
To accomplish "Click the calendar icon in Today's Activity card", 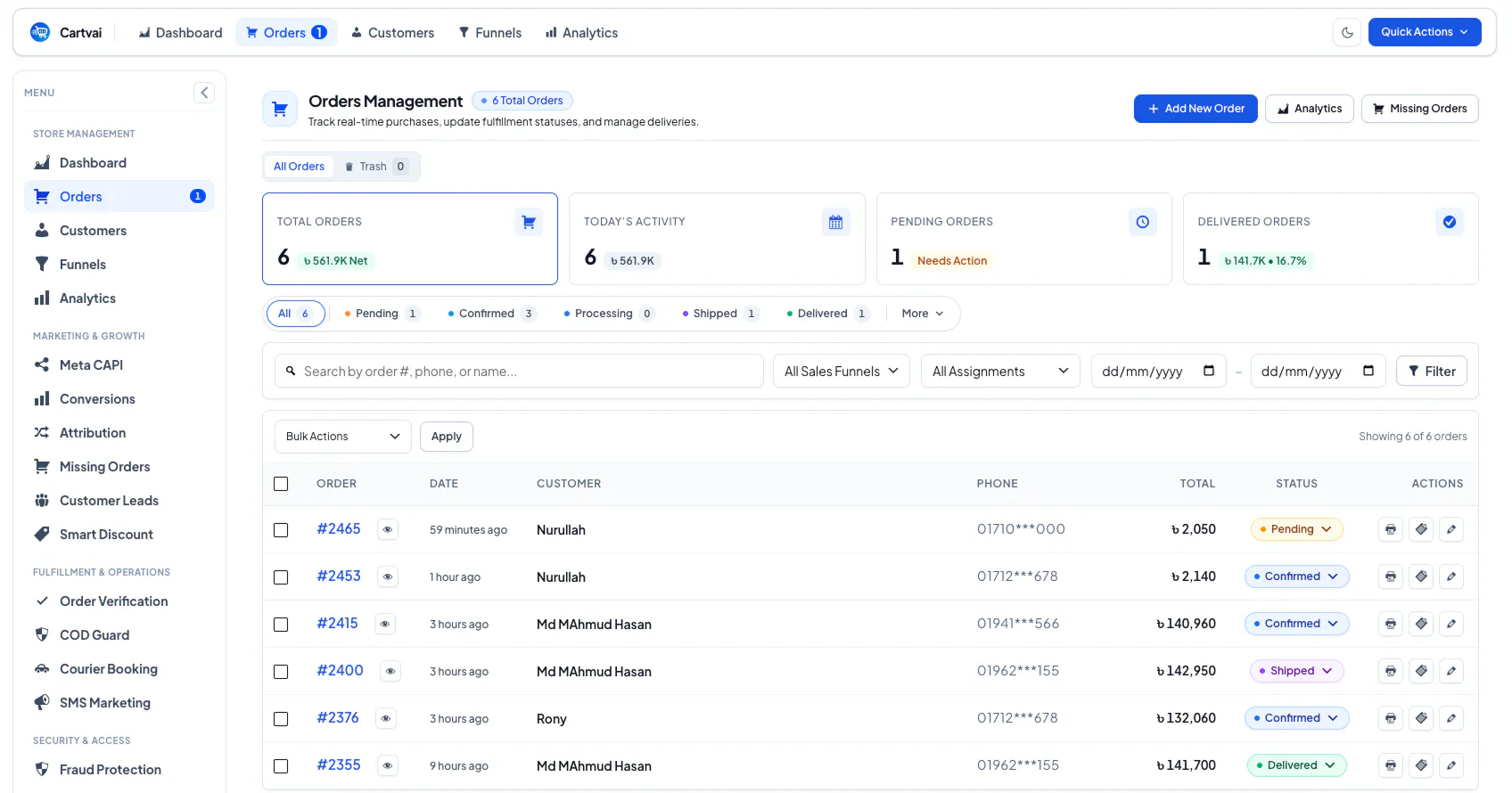I will click(835, 222).
